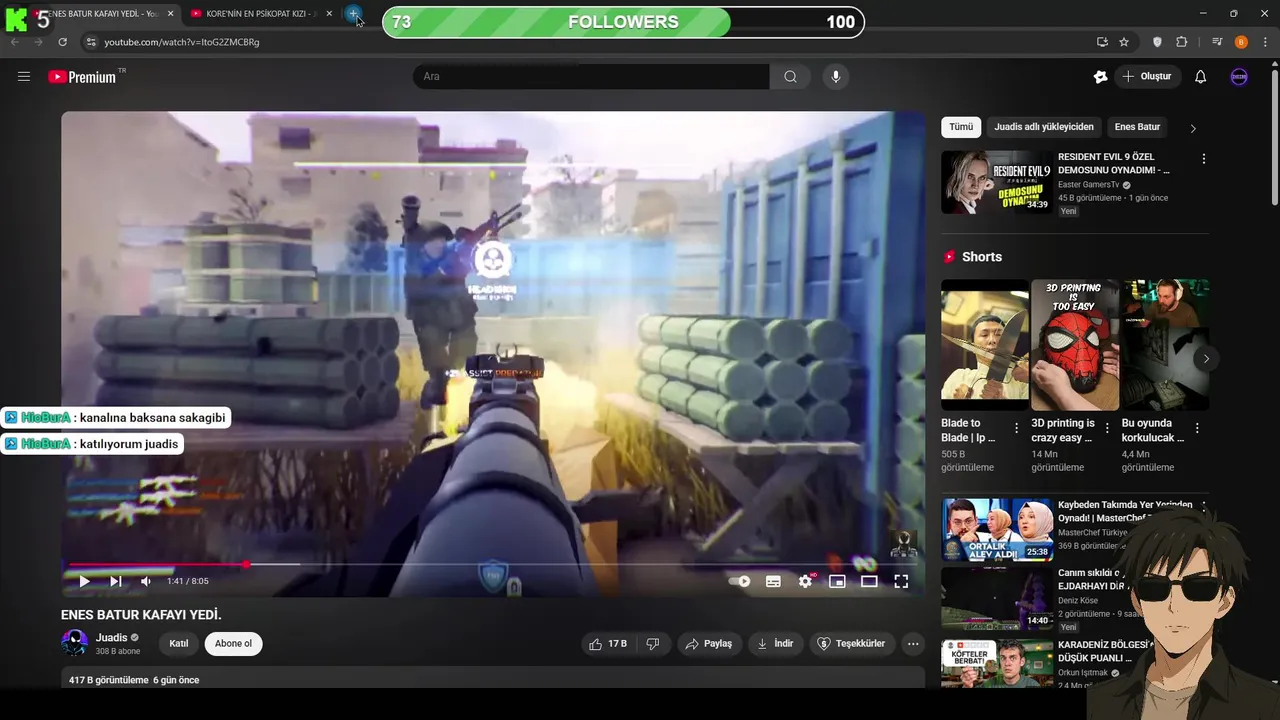Viewport: 1280px width, 720px height.
Task: Open MasterChef Türkiye video thumbnail
Action: point(997,530)
